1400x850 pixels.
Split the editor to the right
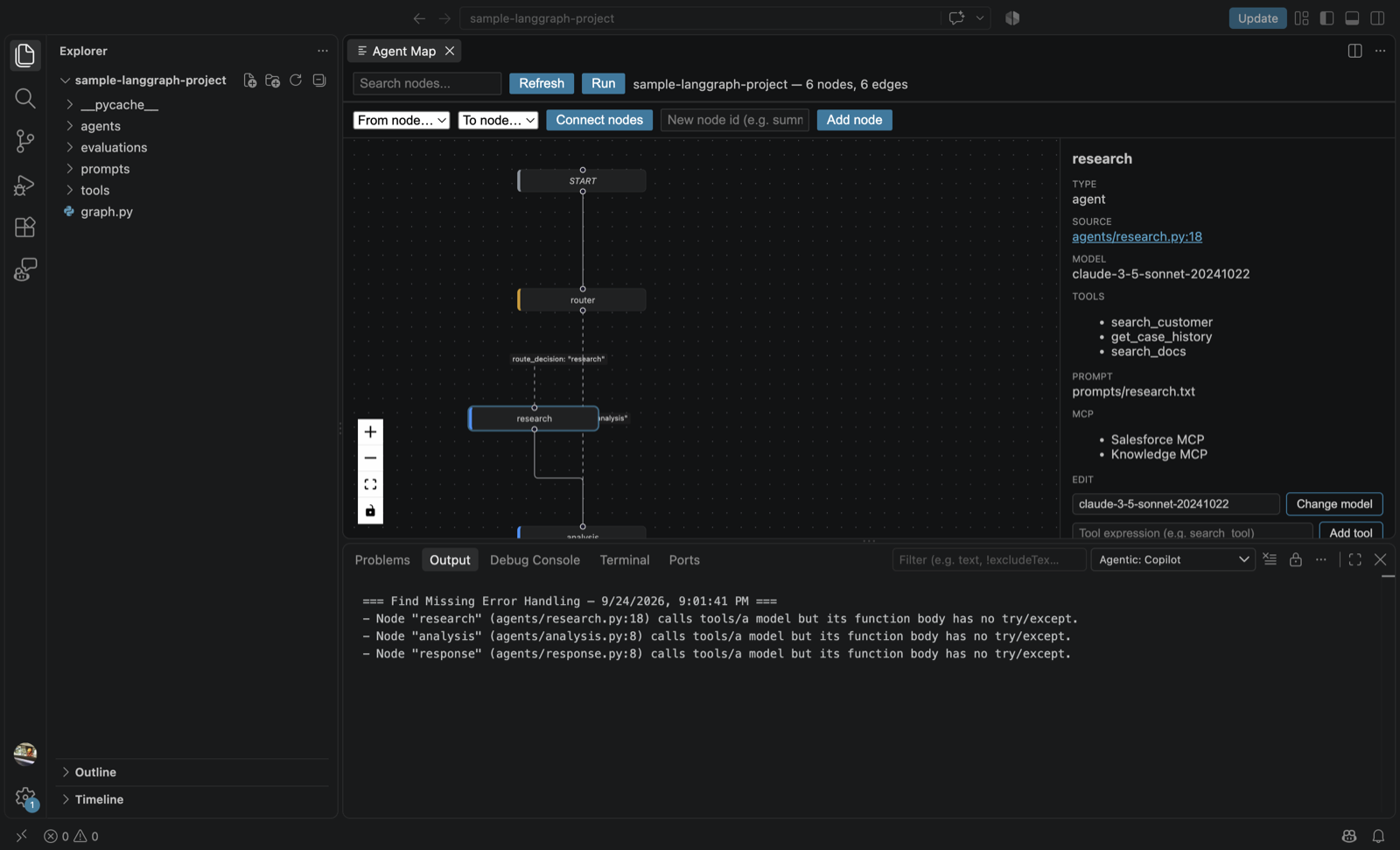(x=1354, y=51)
